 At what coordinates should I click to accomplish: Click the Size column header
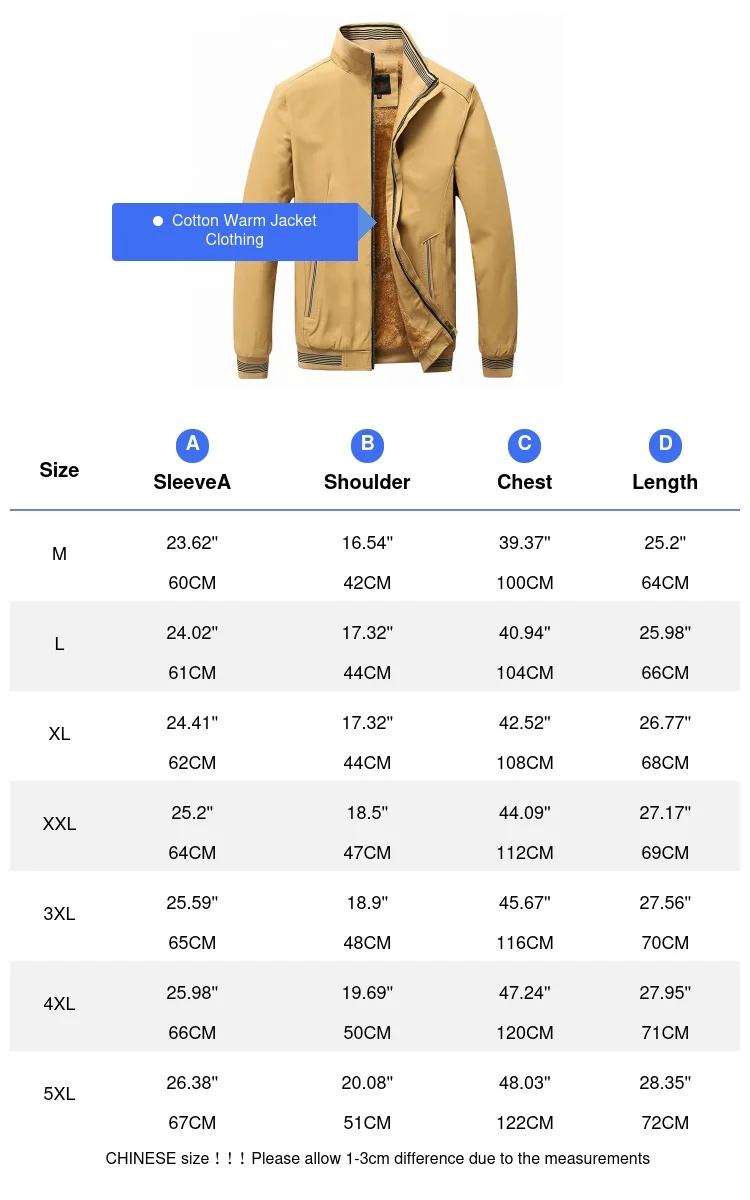tap(59, 470)
